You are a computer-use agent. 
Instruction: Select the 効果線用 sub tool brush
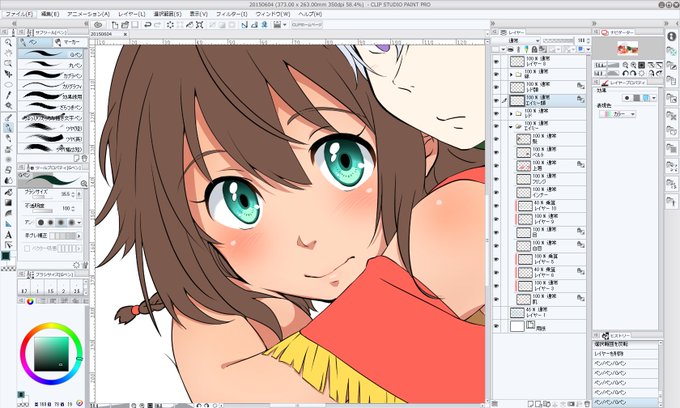click(x=50, y=96)
